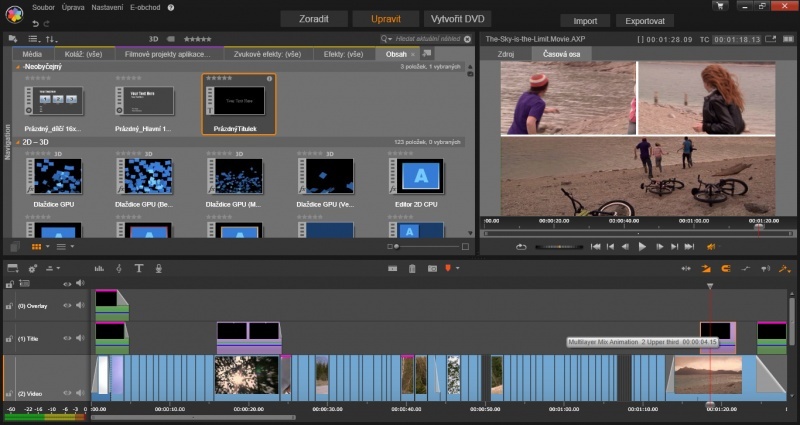The width and height of the screenshot is (800, 425).
Task: Adjust the library thumbnail size slider
Action: (x=397, y=246)
